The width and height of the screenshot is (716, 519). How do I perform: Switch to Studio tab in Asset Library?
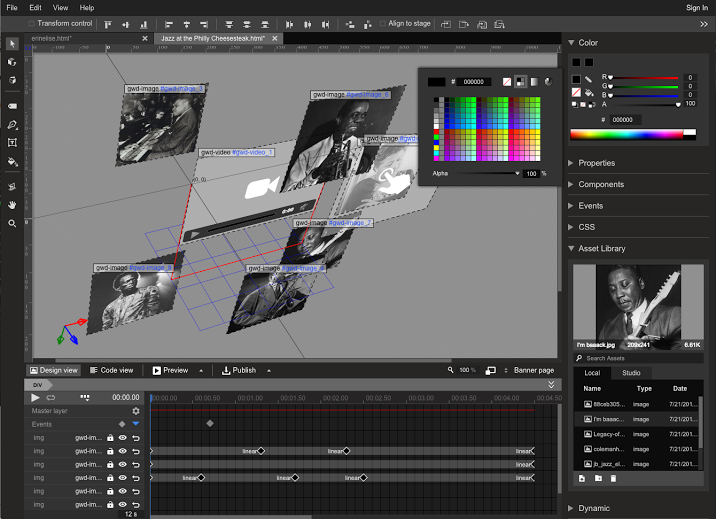coord(631,373)
